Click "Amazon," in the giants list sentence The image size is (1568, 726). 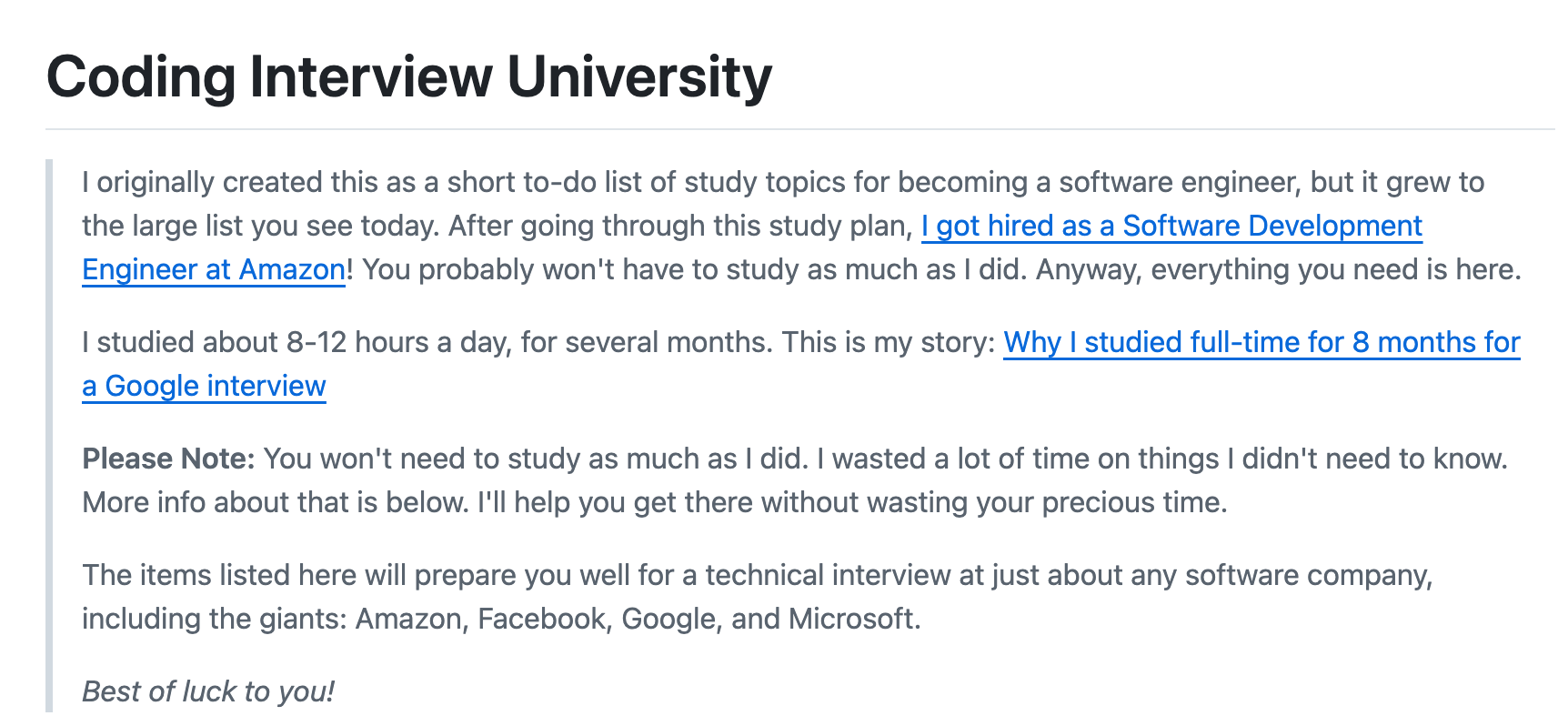click(412, 619)
